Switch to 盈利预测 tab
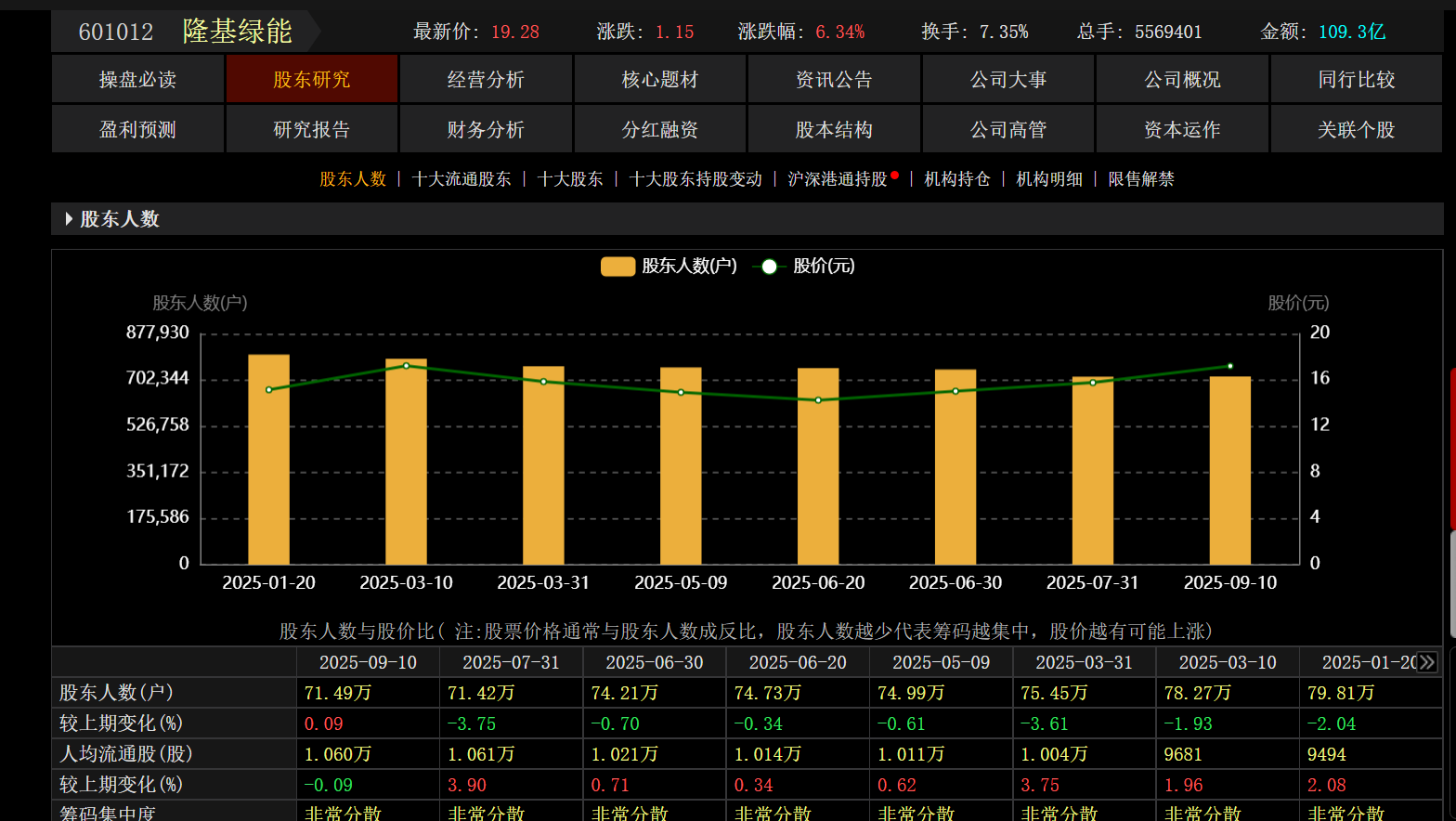 (137, 129)
